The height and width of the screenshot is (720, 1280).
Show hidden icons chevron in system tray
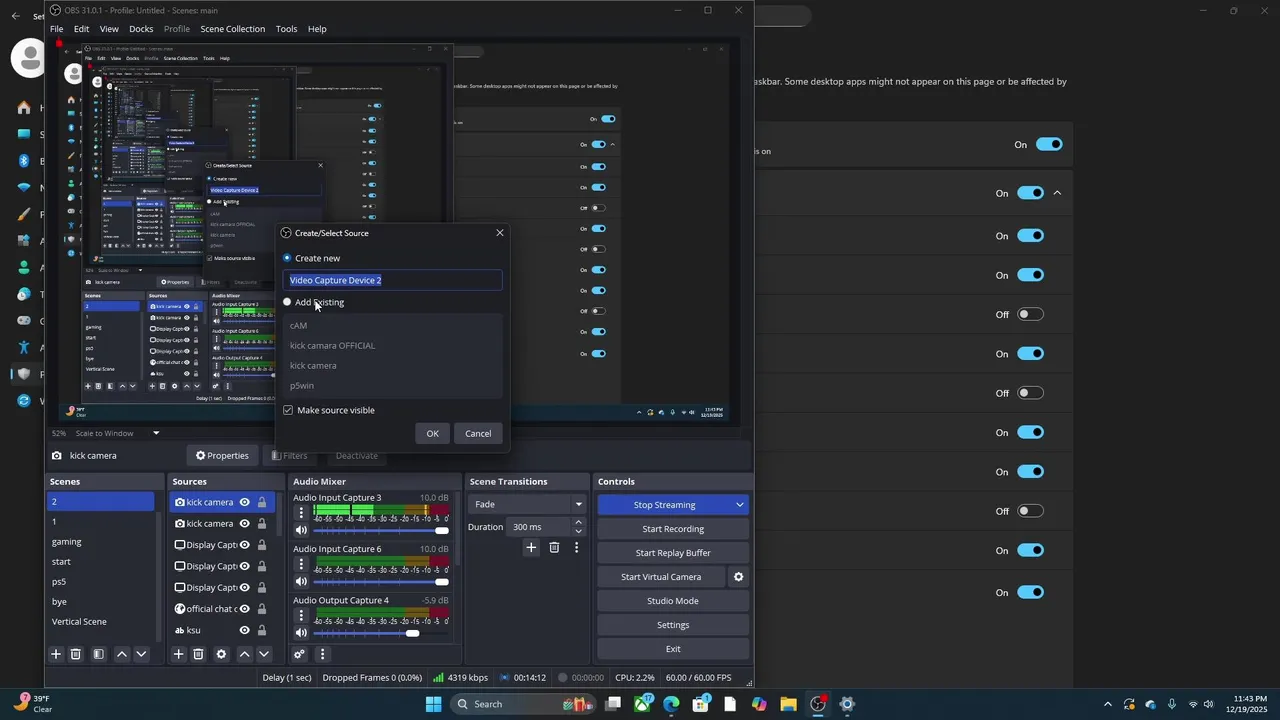(x=1107, y=704)
